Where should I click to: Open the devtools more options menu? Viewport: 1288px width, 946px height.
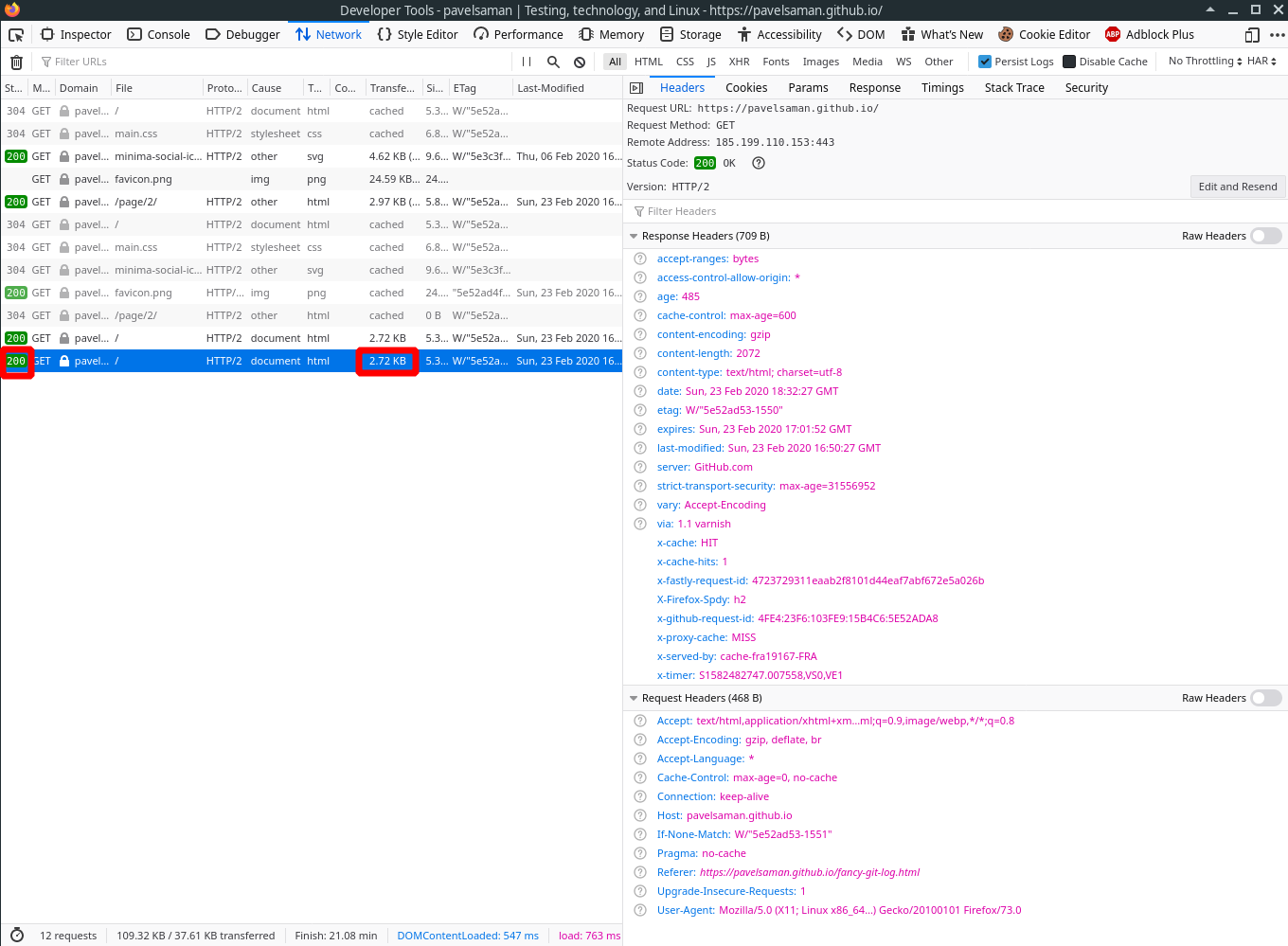coord(1277,35)
